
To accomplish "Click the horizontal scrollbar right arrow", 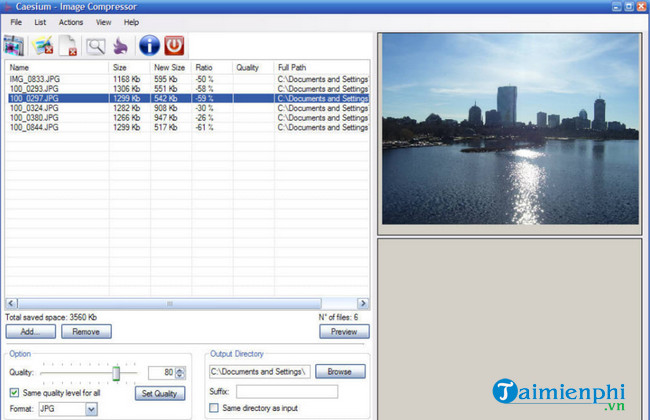I will click(363, 303).
